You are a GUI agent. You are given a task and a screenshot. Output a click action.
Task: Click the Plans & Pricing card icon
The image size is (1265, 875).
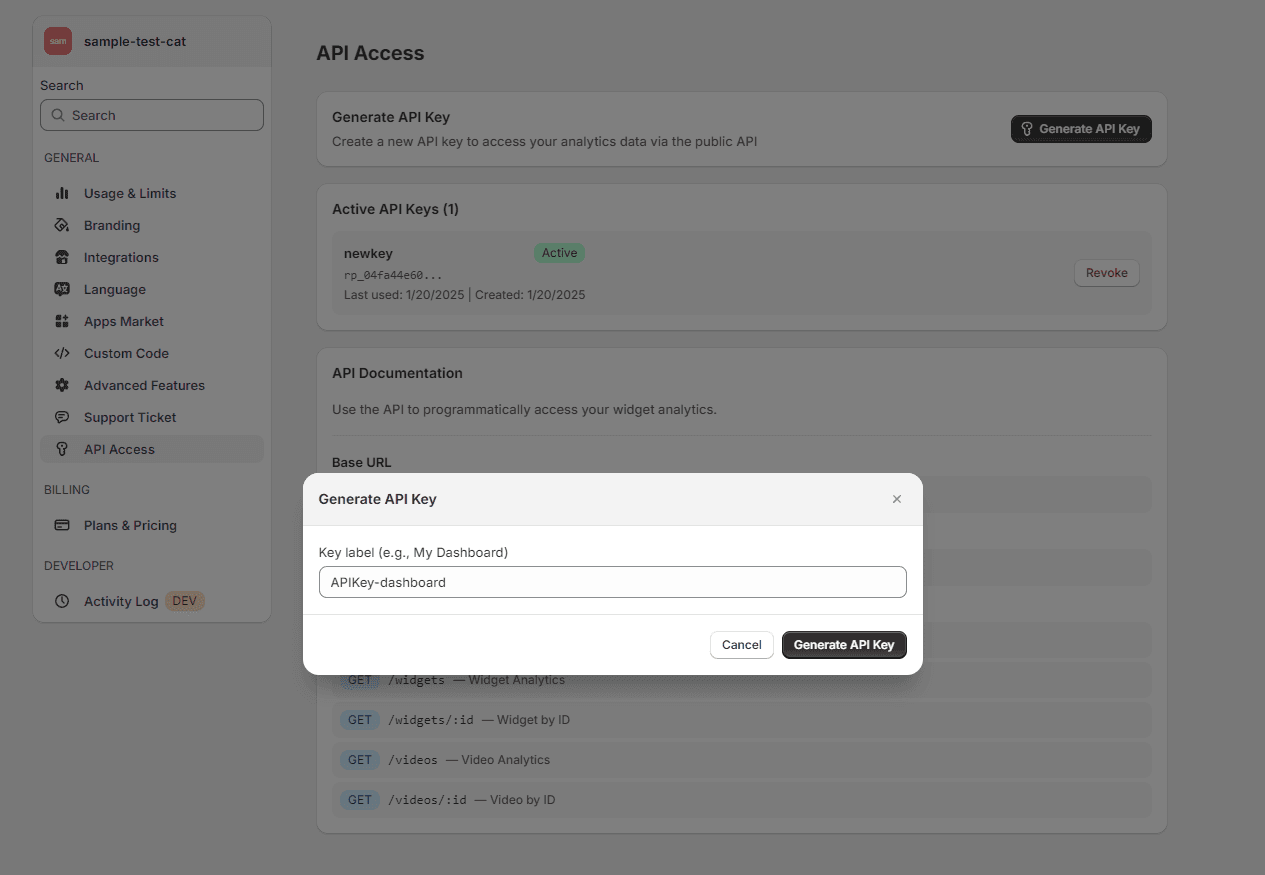(x=62, y=525)
